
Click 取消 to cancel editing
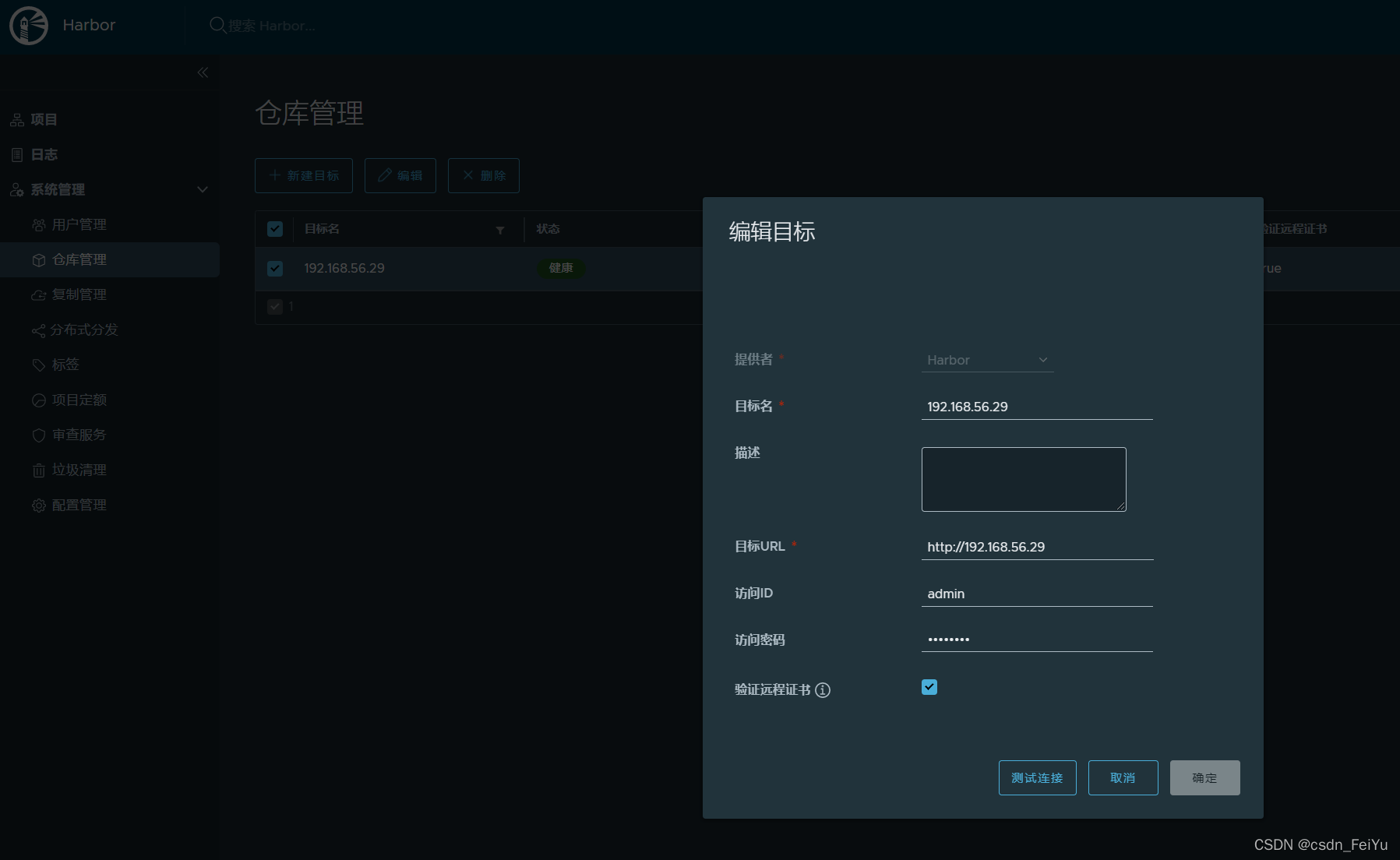click(x=1123, y=778)
